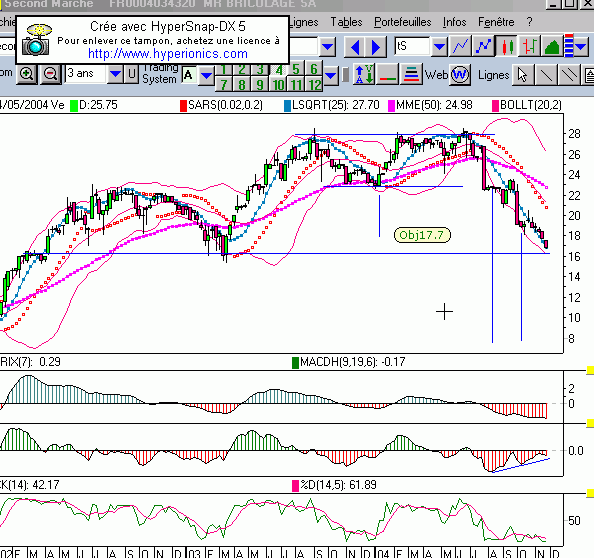Viewport: 594px width, 558px height.
Task: Switch to OHLC bar chart style
Action: pos(529,46)
